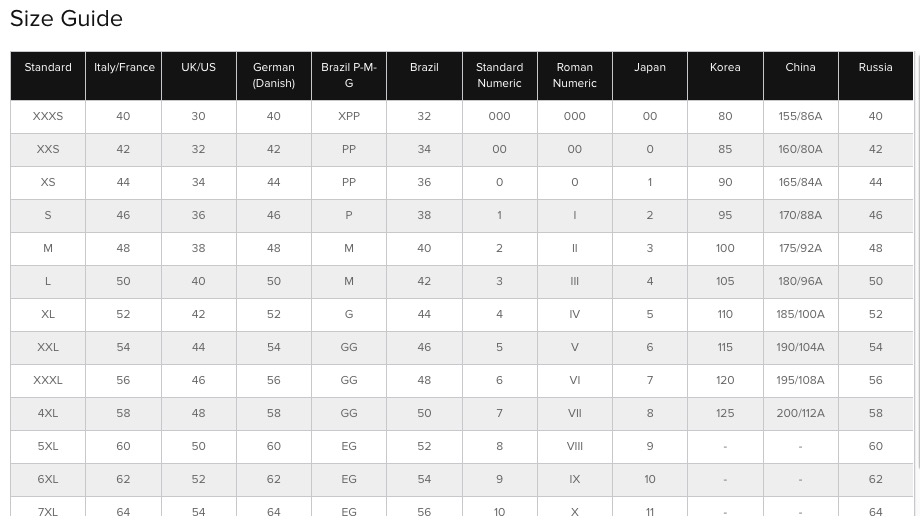Viewport: 920px width, 522px height.
Task: Select the China column header
Action: (801, 76)
